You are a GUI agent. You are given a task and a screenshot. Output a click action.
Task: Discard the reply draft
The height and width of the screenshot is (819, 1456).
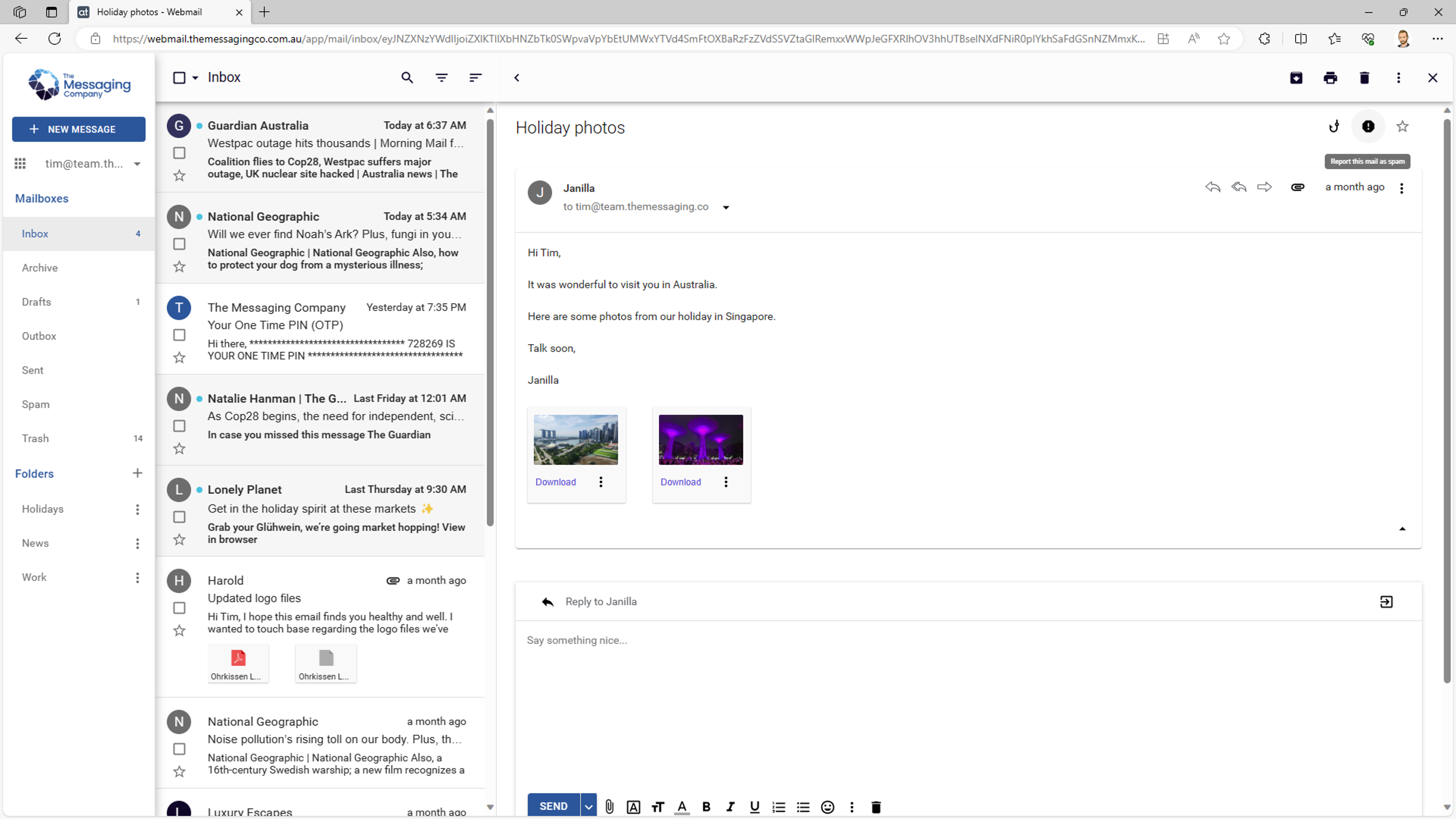click(x=876, y=807)
